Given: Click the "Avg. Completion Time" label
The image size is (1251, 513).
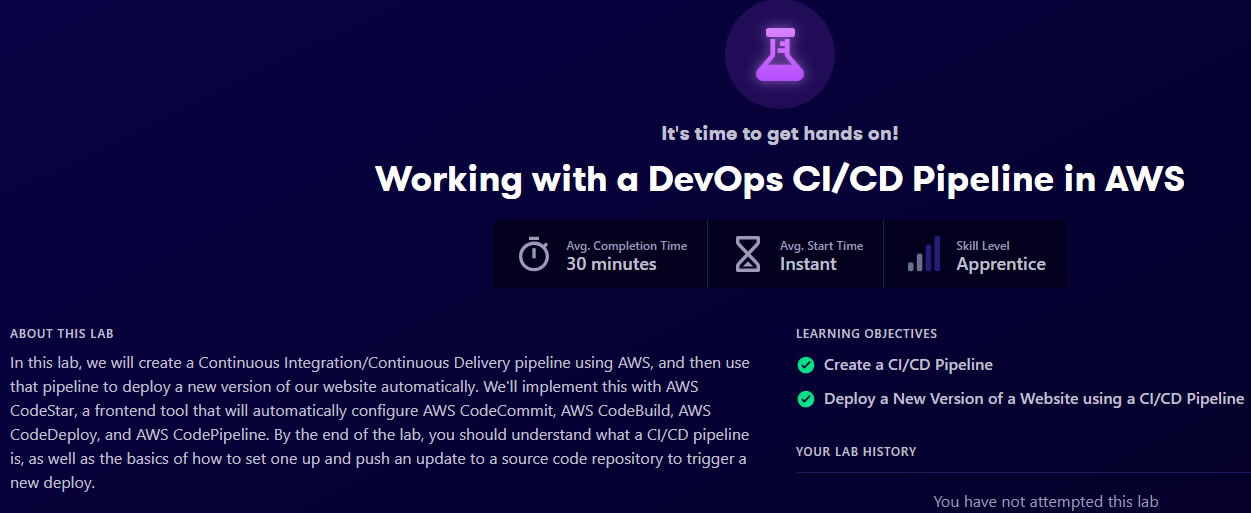Looking at the screenshot, I should click(x=626, y=245).
